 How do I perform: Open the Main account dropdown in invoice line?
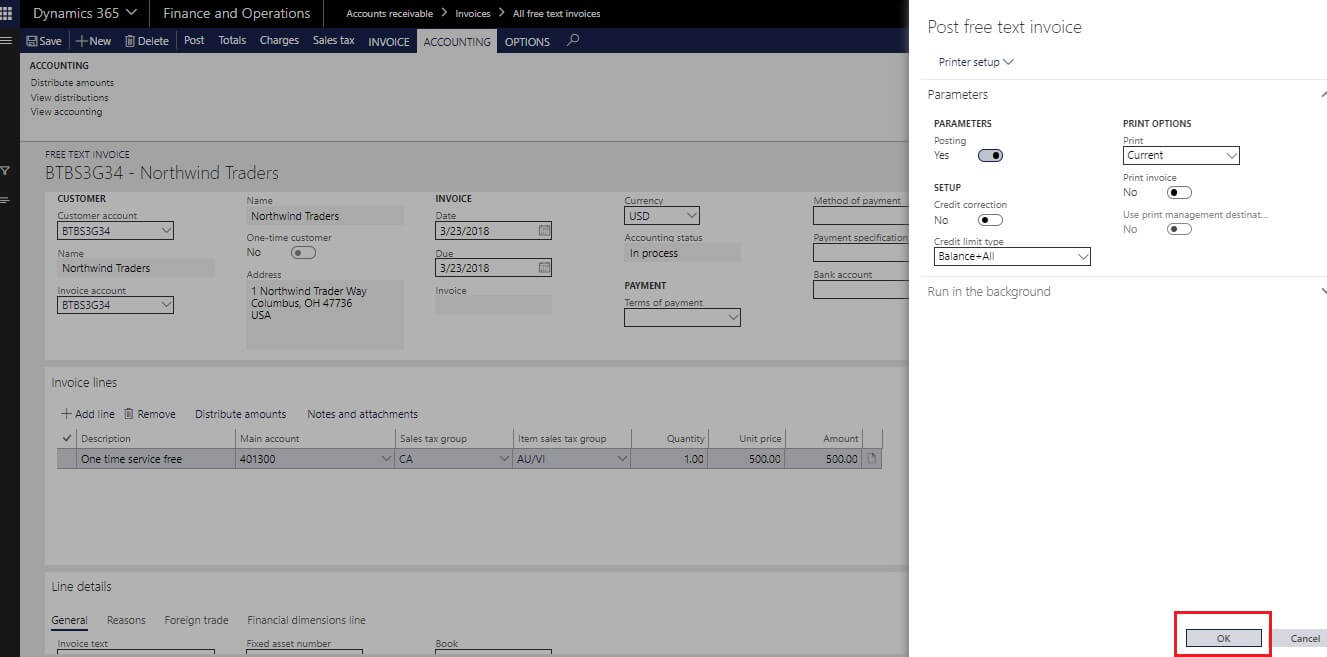[386, 459]
